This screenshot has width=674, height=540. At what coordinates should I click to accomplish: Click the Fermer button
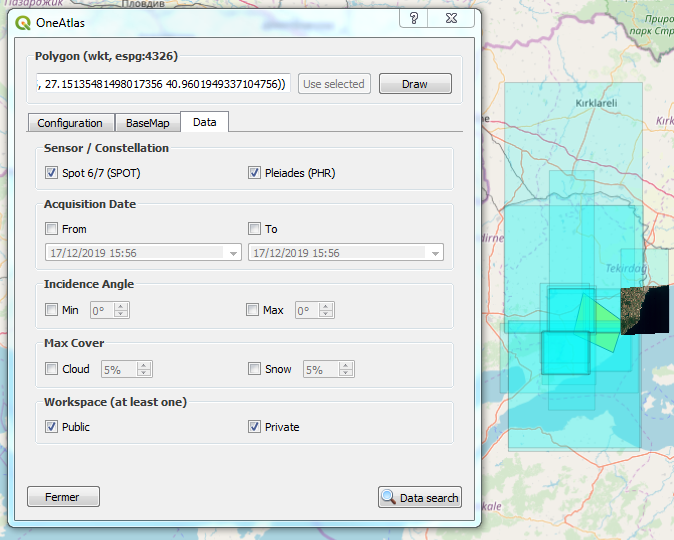point(63,497)
